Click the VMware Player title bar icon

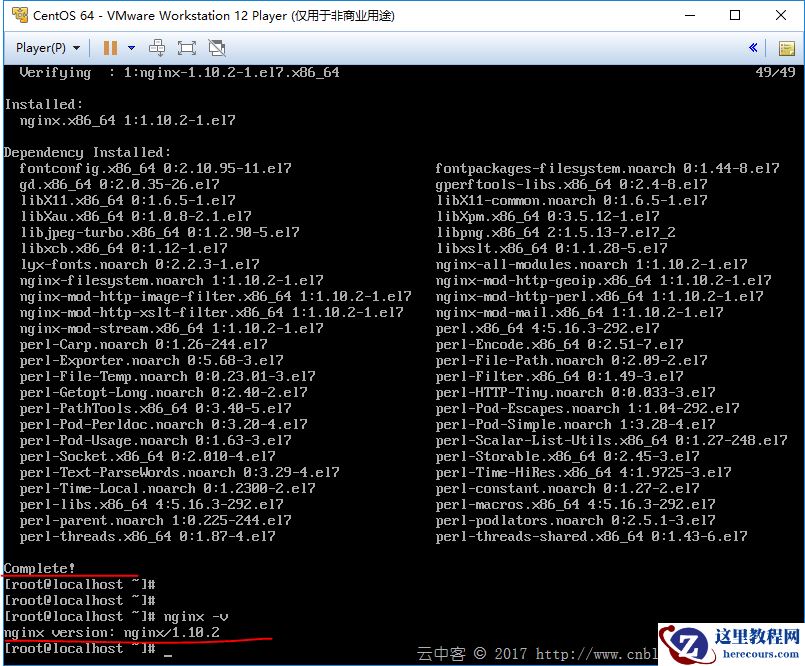pos(20,15)
